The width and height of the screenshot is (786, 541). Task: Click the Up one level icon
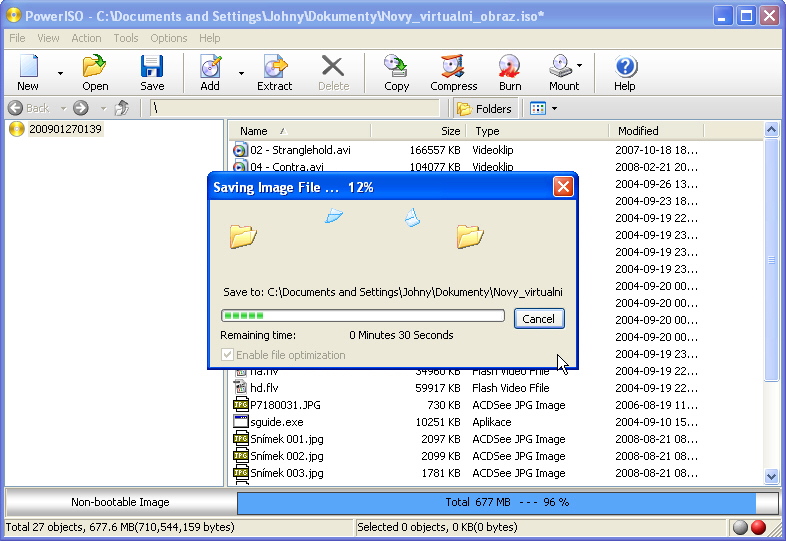click(122, 108)
